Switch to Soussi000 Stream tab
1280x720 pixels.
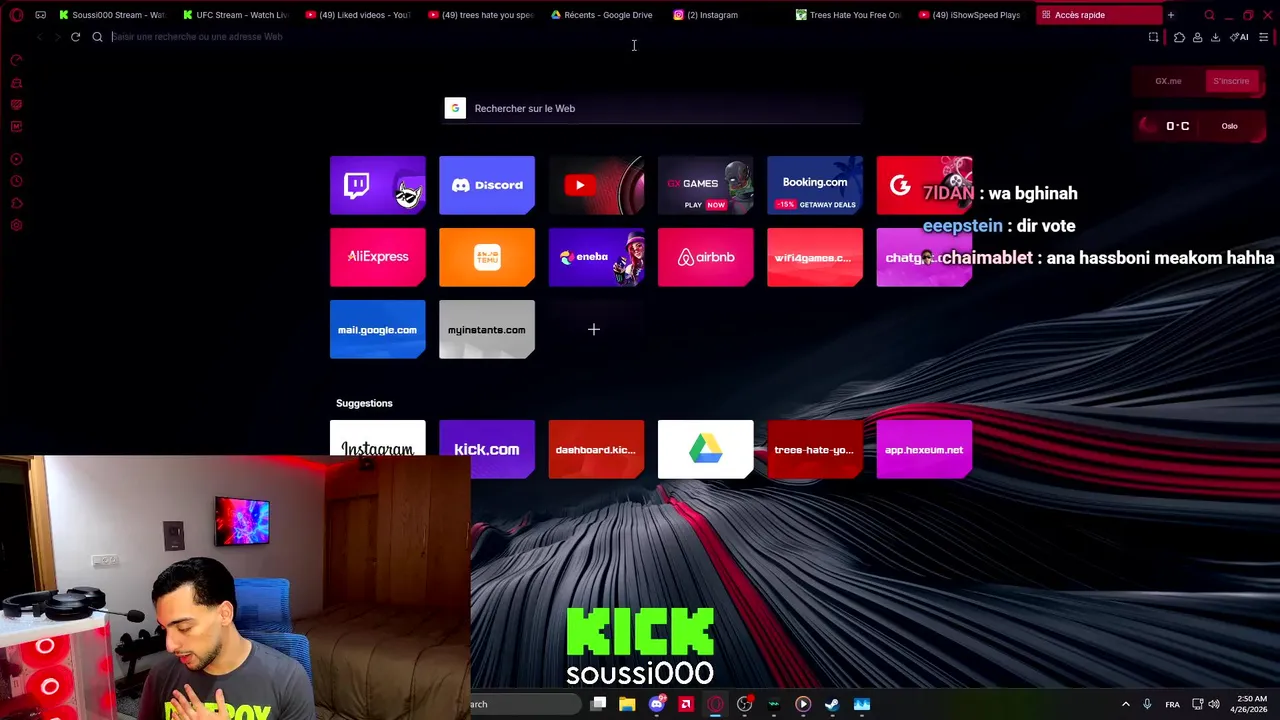111,15
